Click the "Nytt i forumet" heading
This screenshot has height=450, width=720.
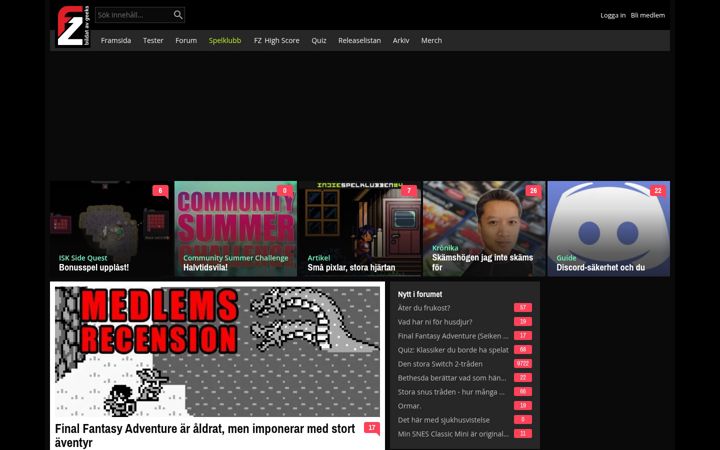click(420, 294)
